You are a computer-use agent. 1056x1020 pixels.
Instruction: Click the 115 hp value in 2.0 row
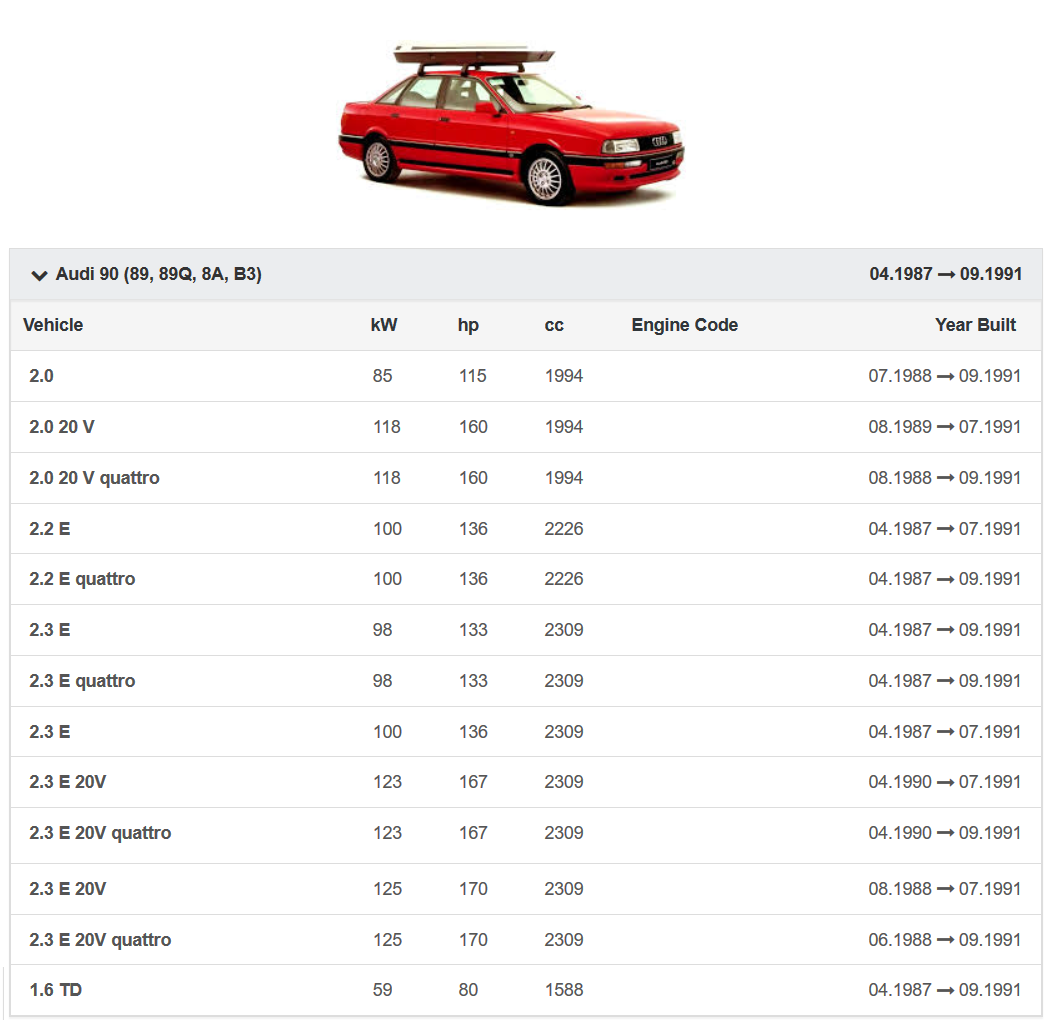pyautogui.click(x=473, y=376)
